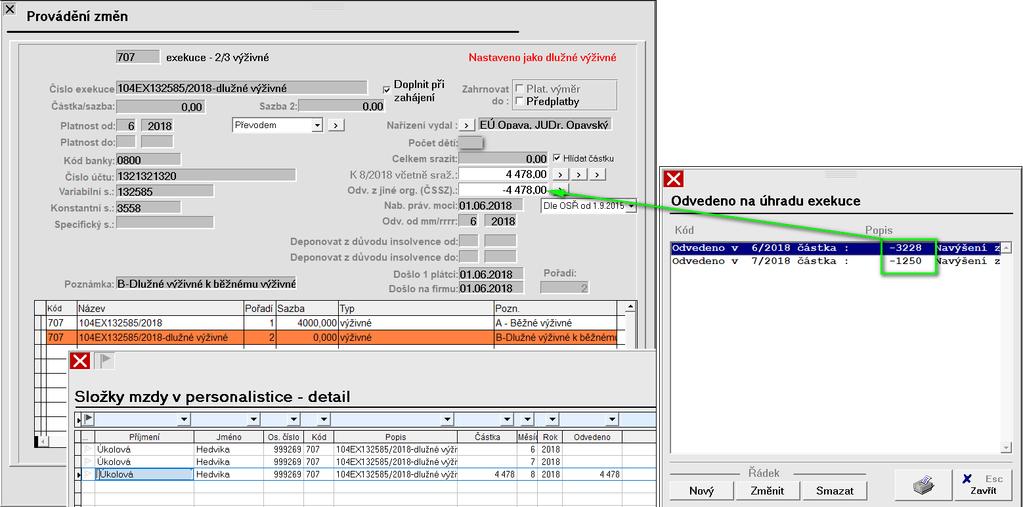
Task: Open the Částka column filter dropdown
Action: point(506,419)
